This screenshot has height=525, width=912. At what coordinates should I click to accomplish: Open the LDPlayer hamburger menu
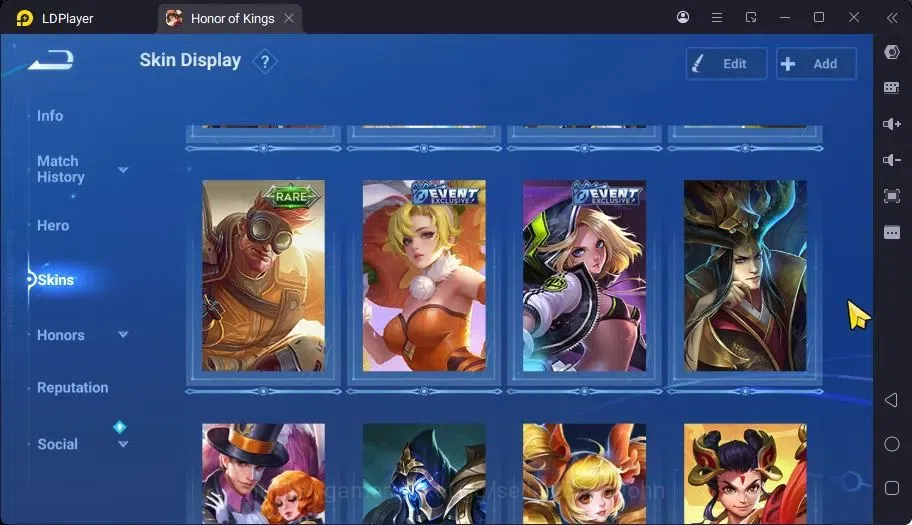click(717, 17)
